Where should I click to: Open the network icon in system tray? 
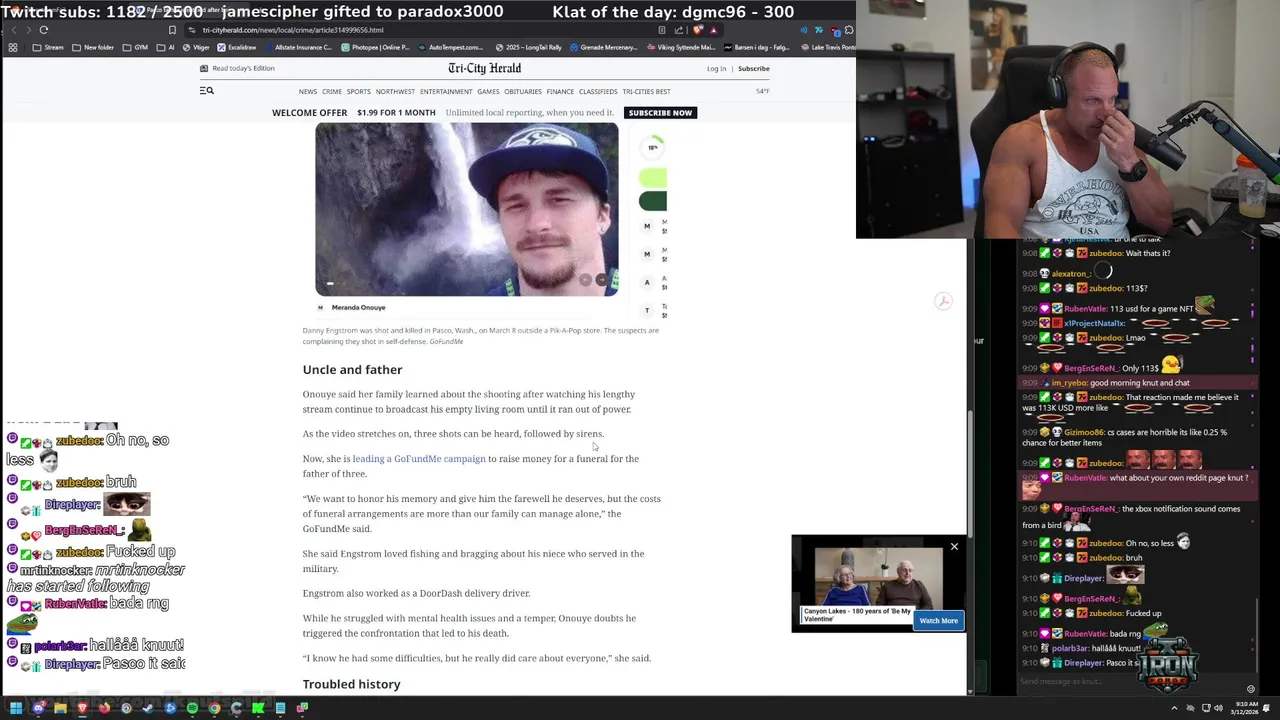click(1206, 708)
